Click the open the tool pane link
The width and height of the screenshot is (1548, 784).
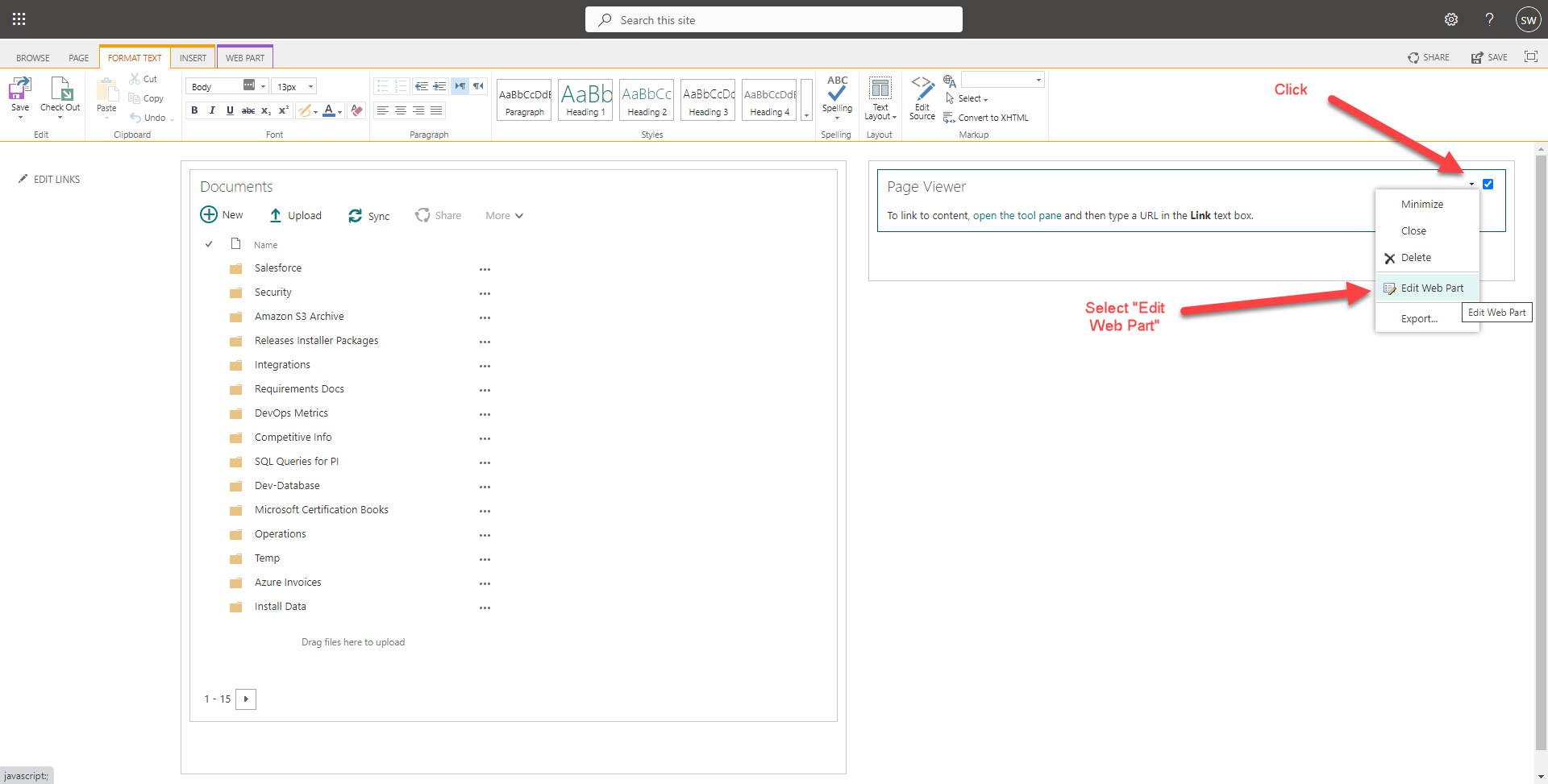[1017, 215]
